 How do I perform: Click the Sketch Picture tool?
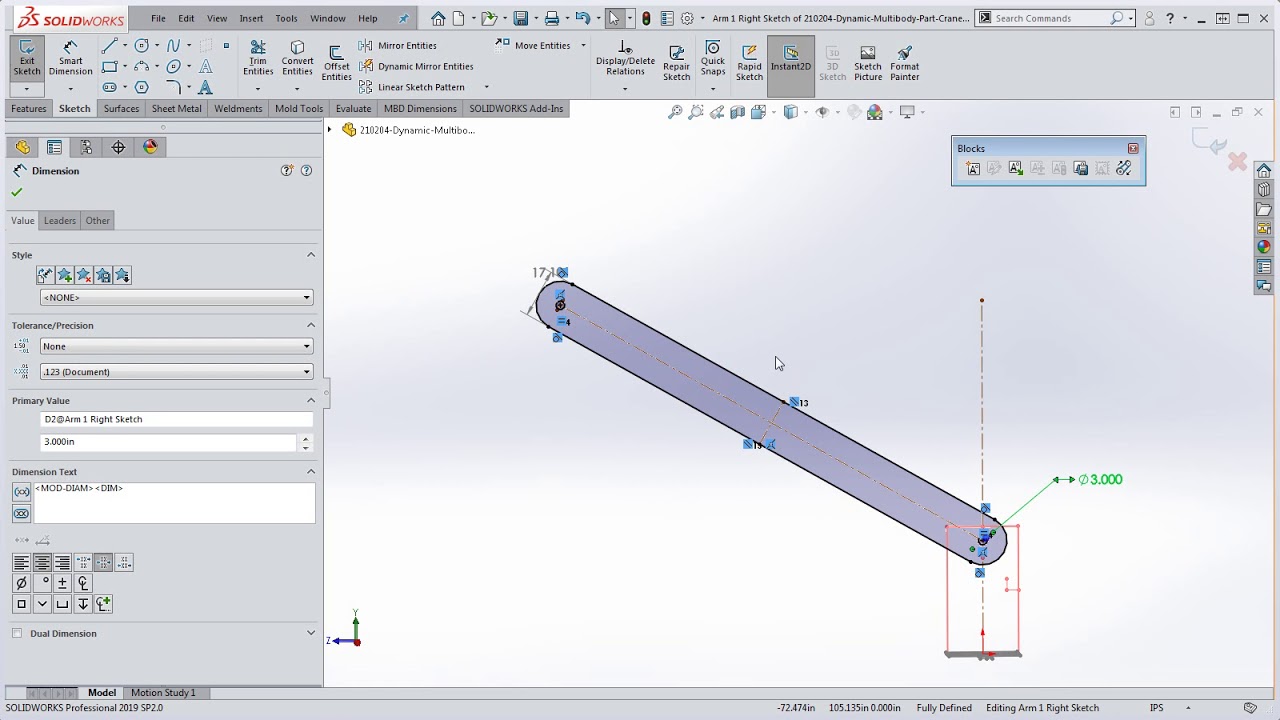pos(868,62)
